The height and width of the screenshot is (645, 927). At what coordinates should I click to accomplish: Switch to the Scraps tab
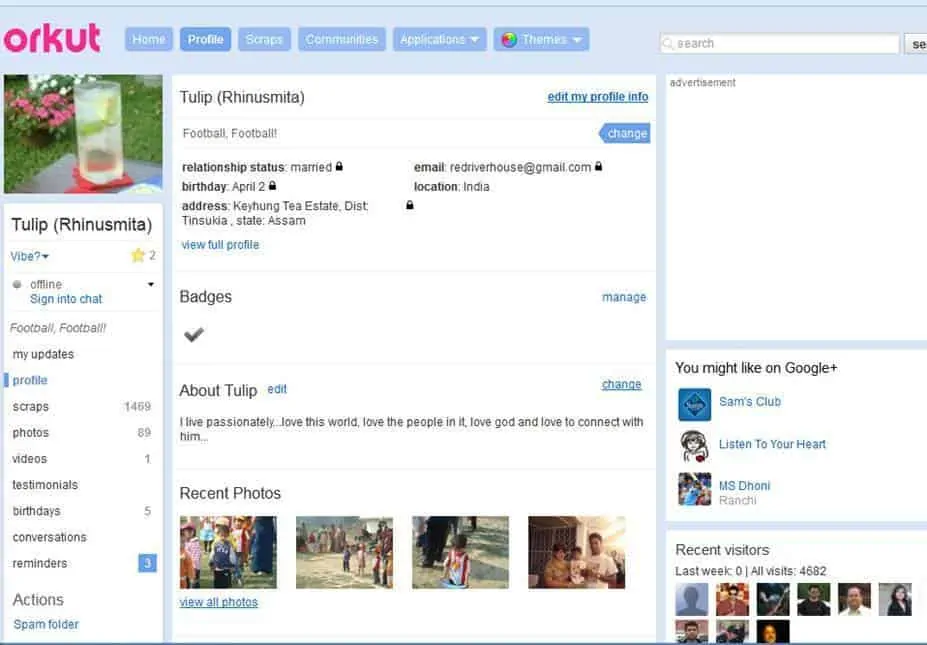[x=264, y=40]
